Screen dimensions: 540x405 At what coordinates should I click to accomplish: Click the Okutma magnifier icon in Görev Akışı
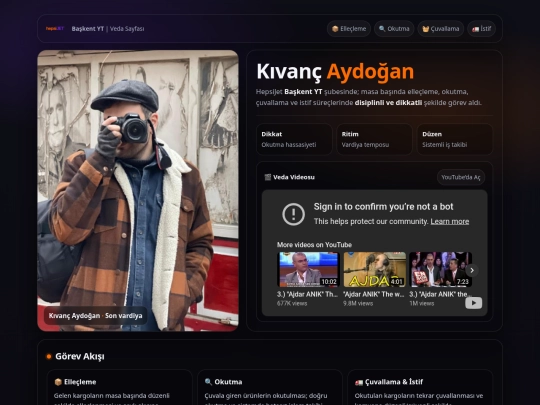point(208,382)
